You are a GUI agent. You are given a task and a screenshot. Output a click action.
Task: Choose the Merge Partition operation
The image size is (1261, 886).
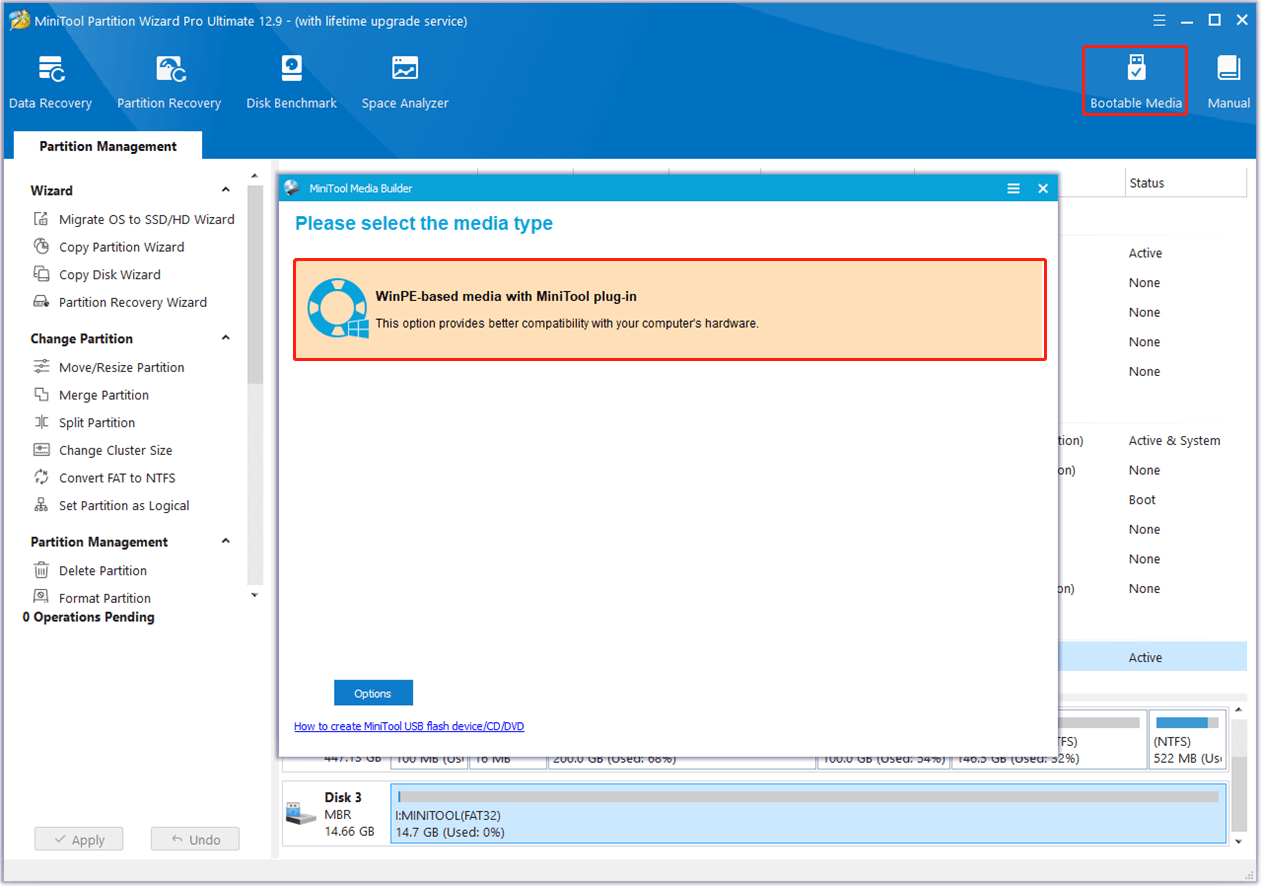104,394
